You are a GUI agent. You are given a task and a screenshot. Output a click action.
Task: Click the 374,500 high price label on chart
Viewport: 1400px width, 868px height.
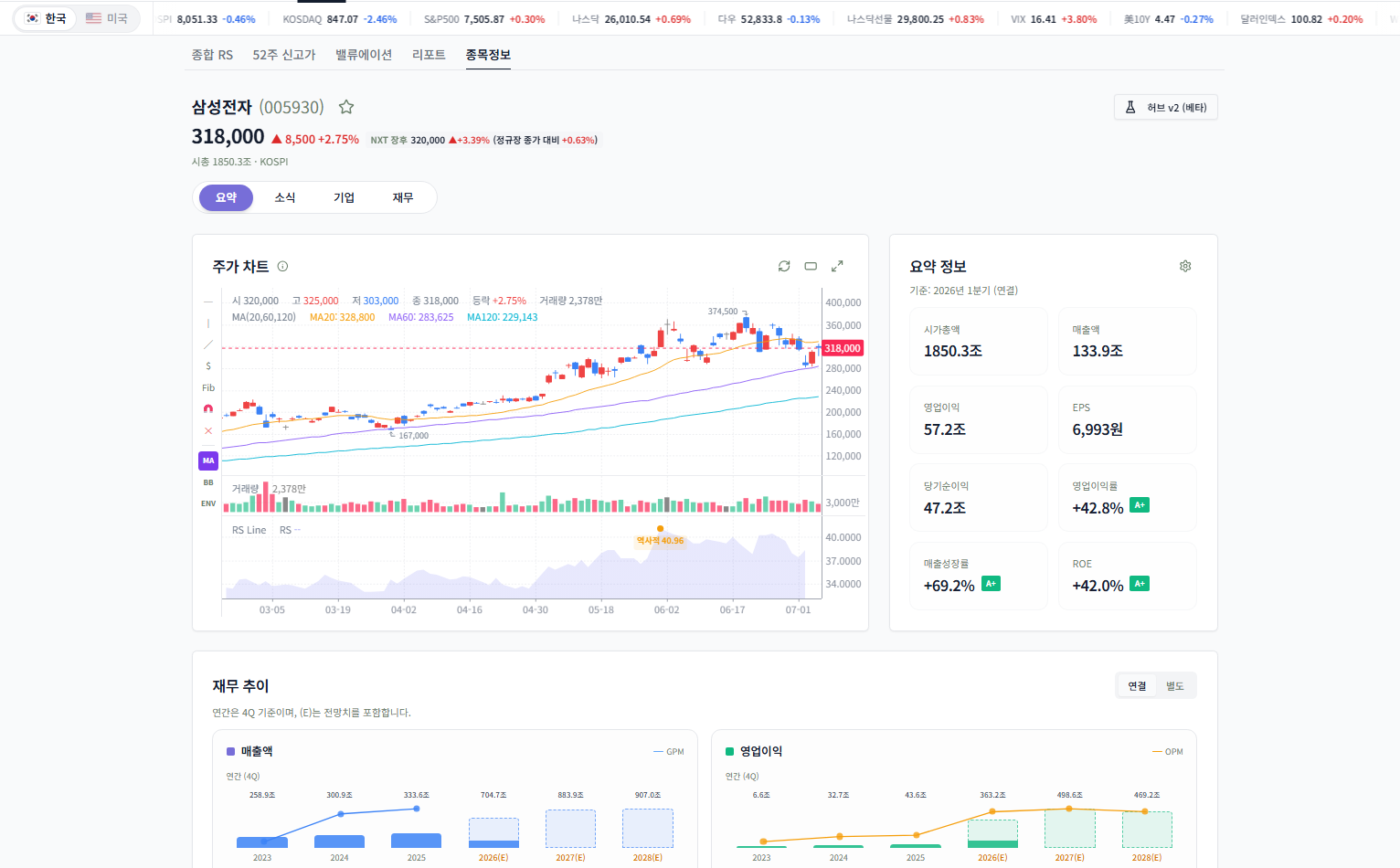(x=723, y=312)
